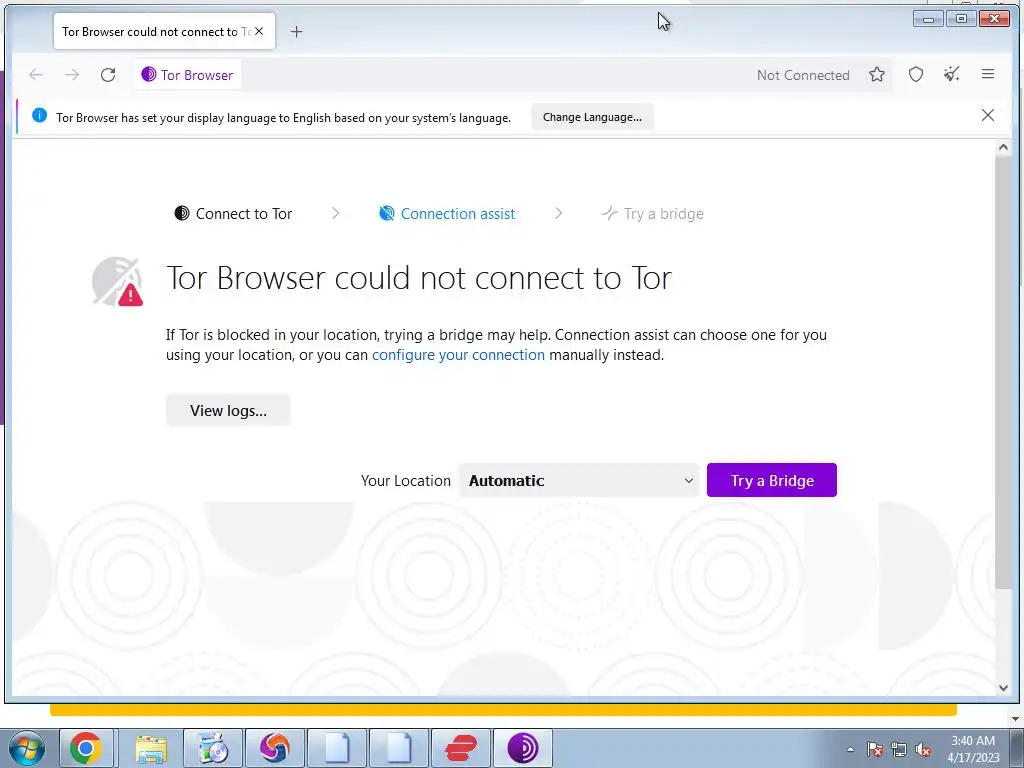The height and width of the screenshot is (768, 1024).
Task: Bookmark this page with the star icon
Action: (877, 74)
